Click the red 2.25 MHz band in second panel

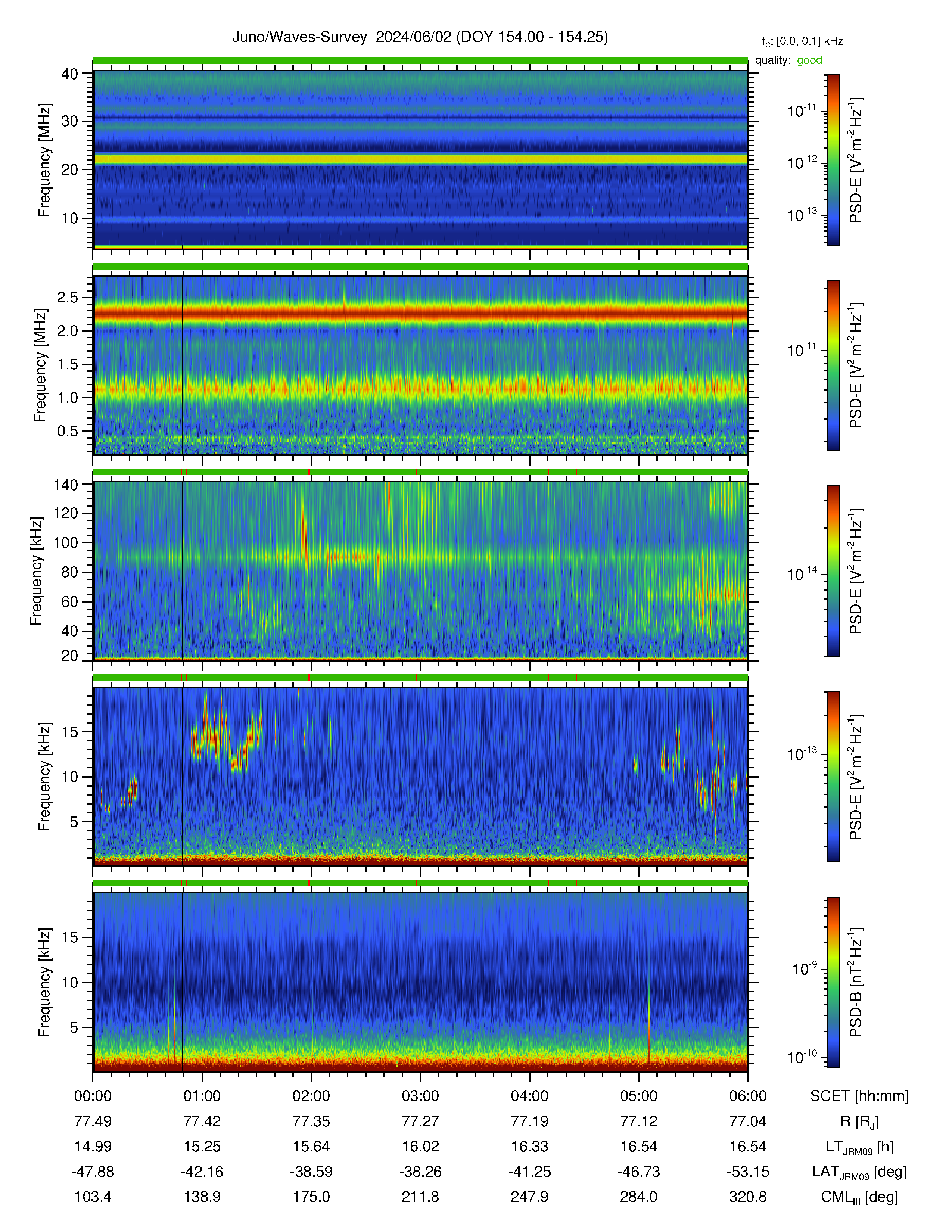coord(420,312)
